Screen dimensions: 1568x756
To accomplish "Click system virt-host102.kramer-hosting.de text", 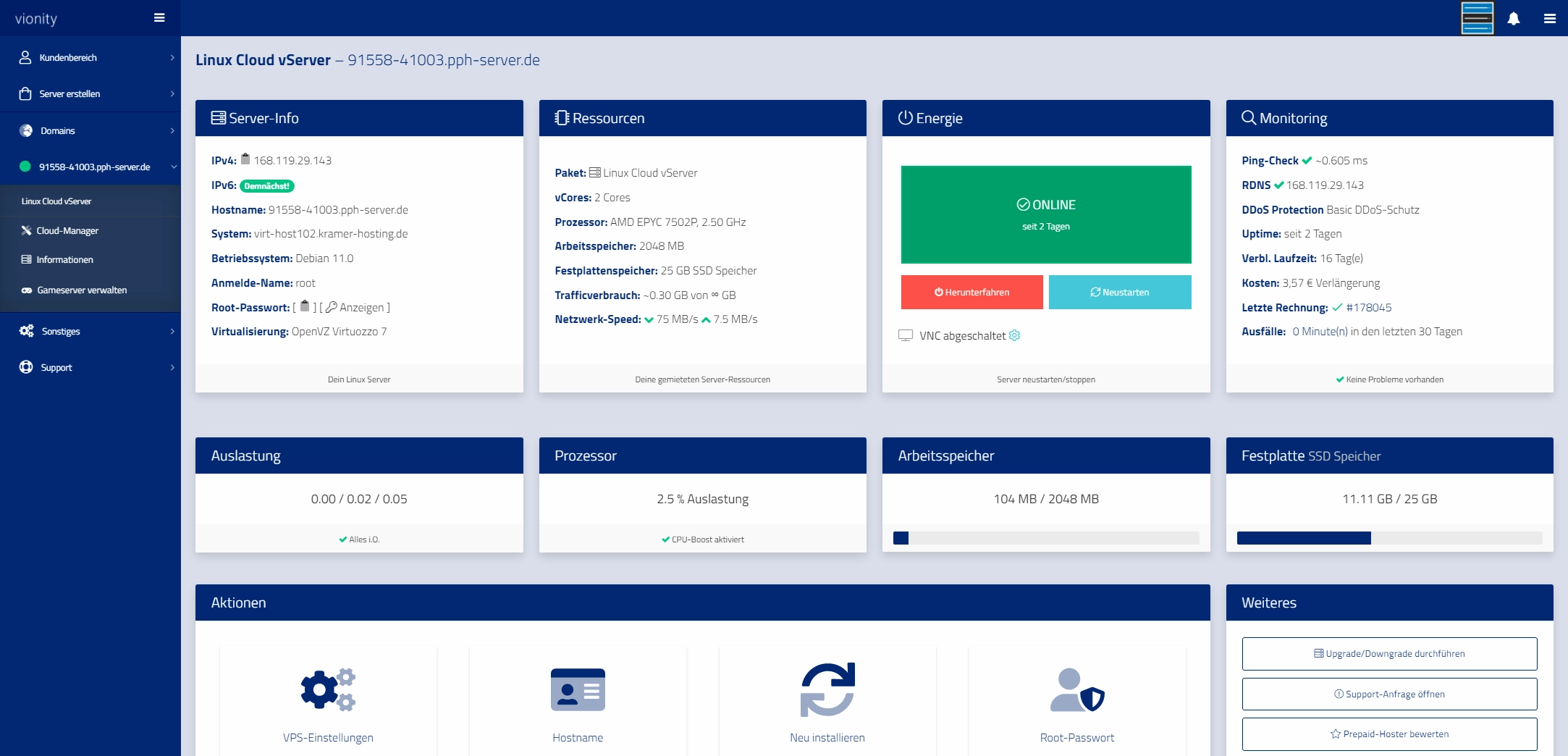I will [x=331, y=234].
